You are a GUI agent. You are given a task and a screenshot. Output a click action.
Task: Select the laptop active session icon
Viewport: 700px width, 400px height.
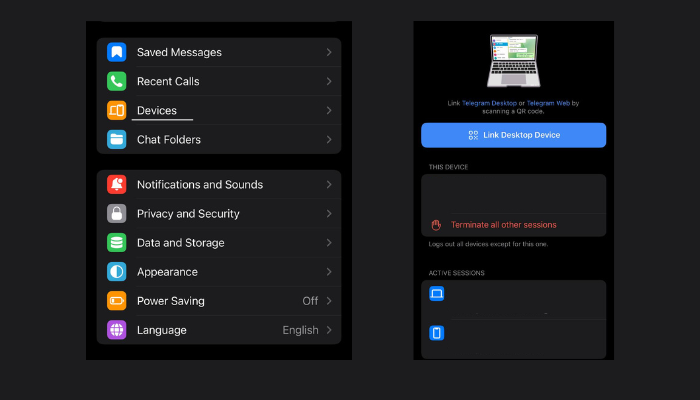[x=437, y=294]
